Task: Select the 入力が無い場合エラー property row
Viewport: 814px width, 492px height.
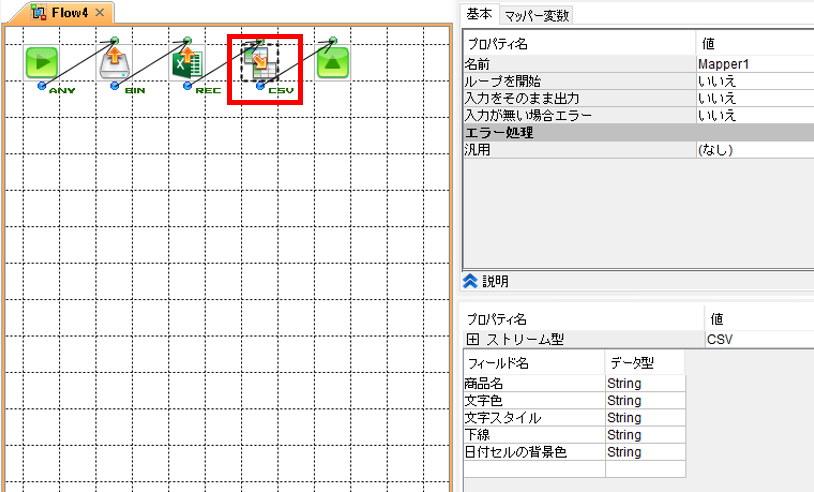Action: point(639,115)
